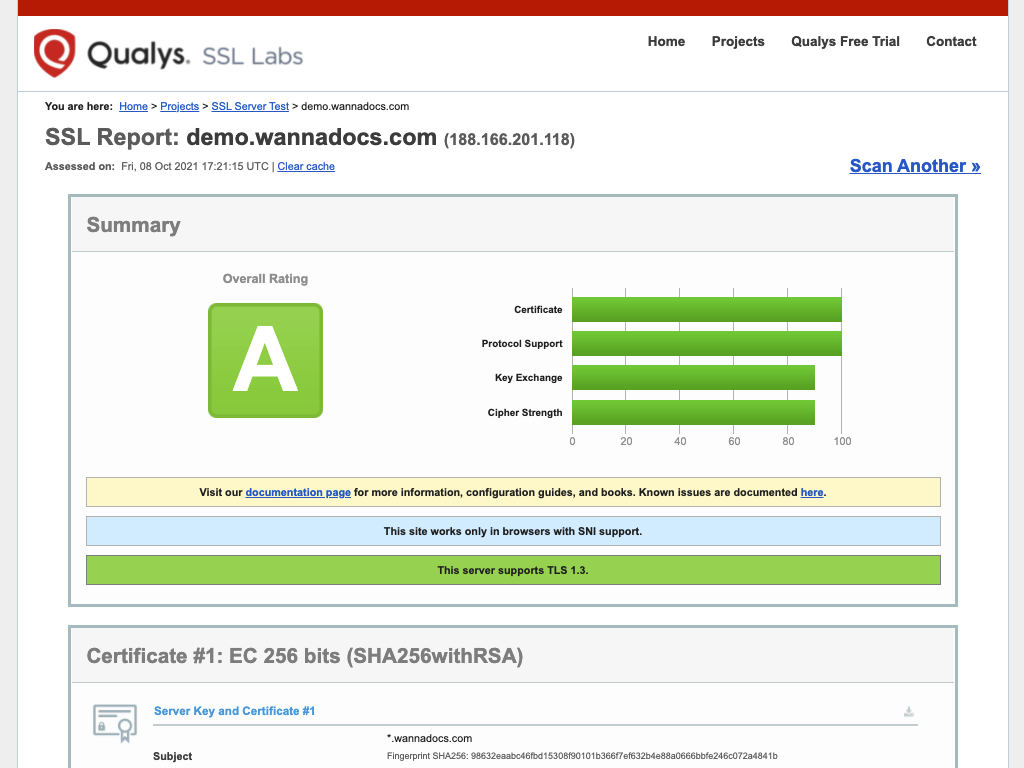
Task: Click the Qualys shield logo icon
Action: pyautogui.click(x=54, y=52)
